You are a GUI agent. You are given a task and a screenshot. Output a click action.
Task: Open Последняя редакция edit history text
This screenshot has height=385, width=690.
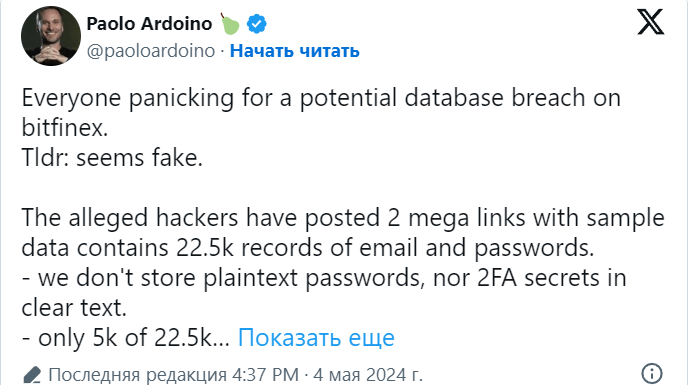click(x=137, y=375)
